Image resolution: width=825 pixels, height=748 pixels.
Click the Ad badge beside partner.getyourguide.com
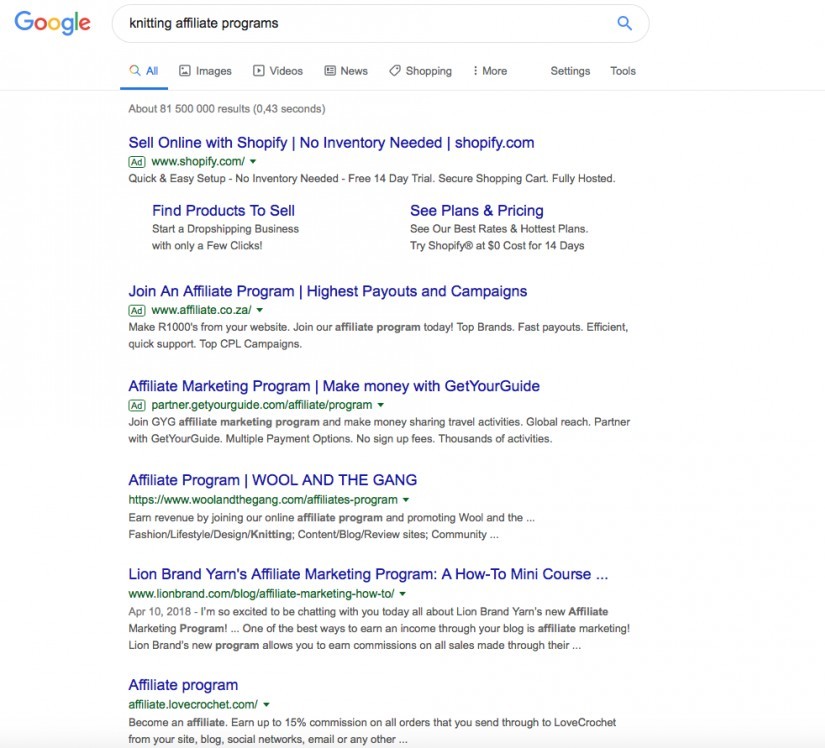tap(137, 405)
